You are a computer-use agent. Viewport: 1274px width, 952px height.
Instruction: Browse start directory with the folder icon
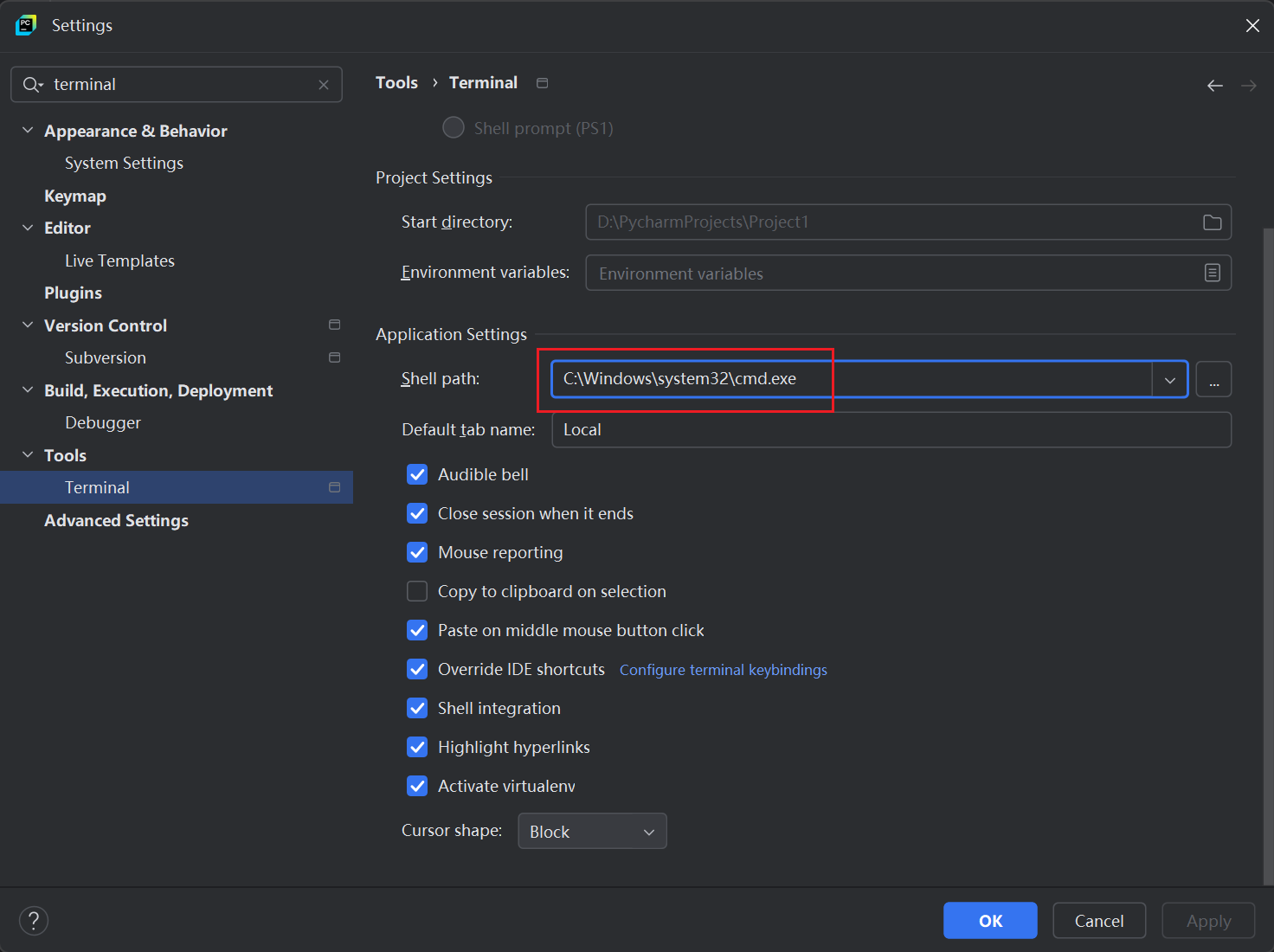(x=1213, y=222)
